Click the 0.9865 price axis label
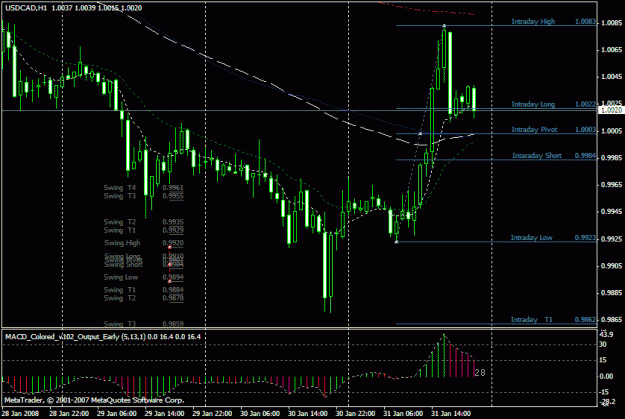Viewport: 625px width, 419px height. 611,320
